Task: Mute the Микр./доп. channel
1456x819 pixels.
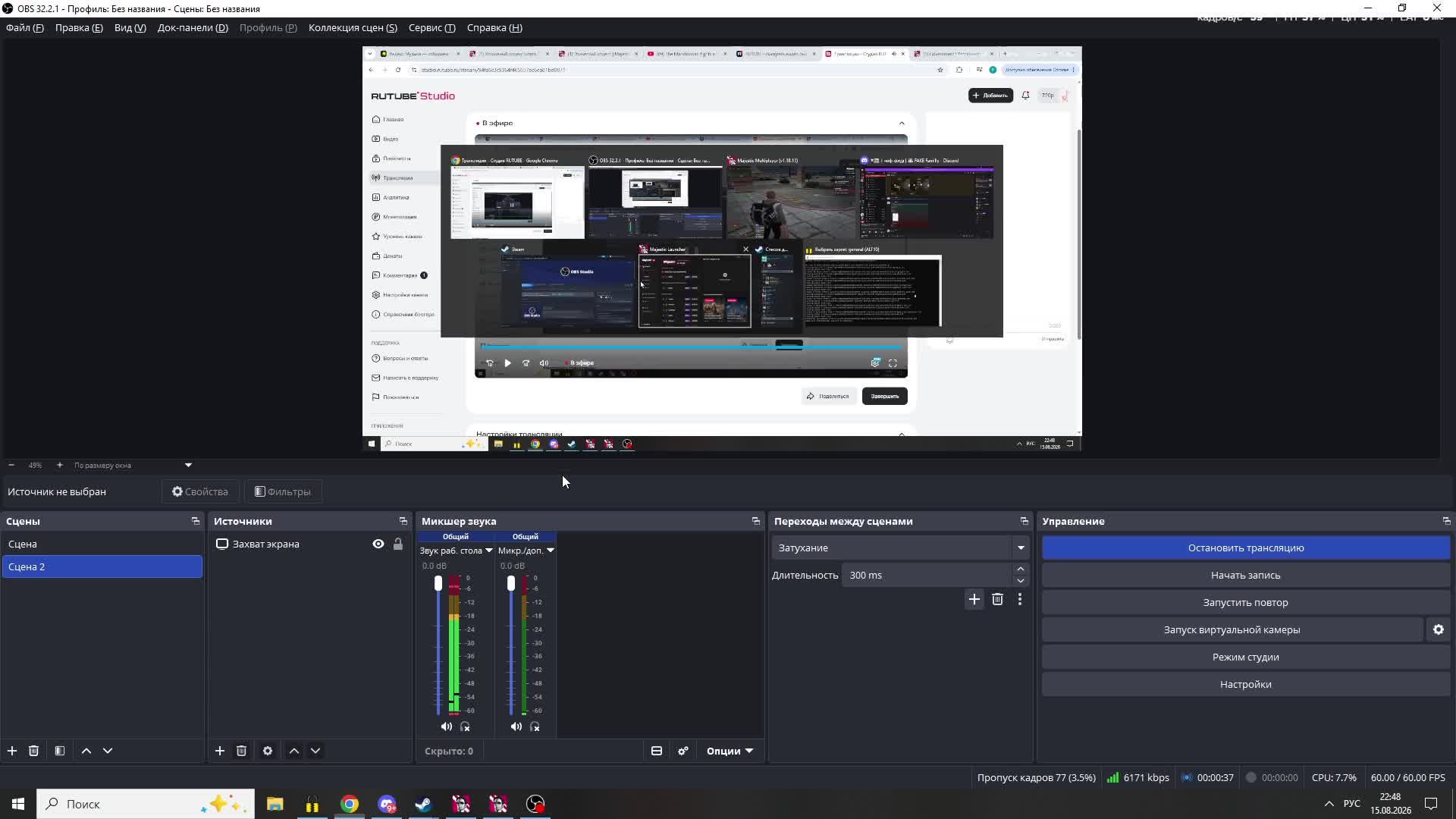Action: [516, 726]
